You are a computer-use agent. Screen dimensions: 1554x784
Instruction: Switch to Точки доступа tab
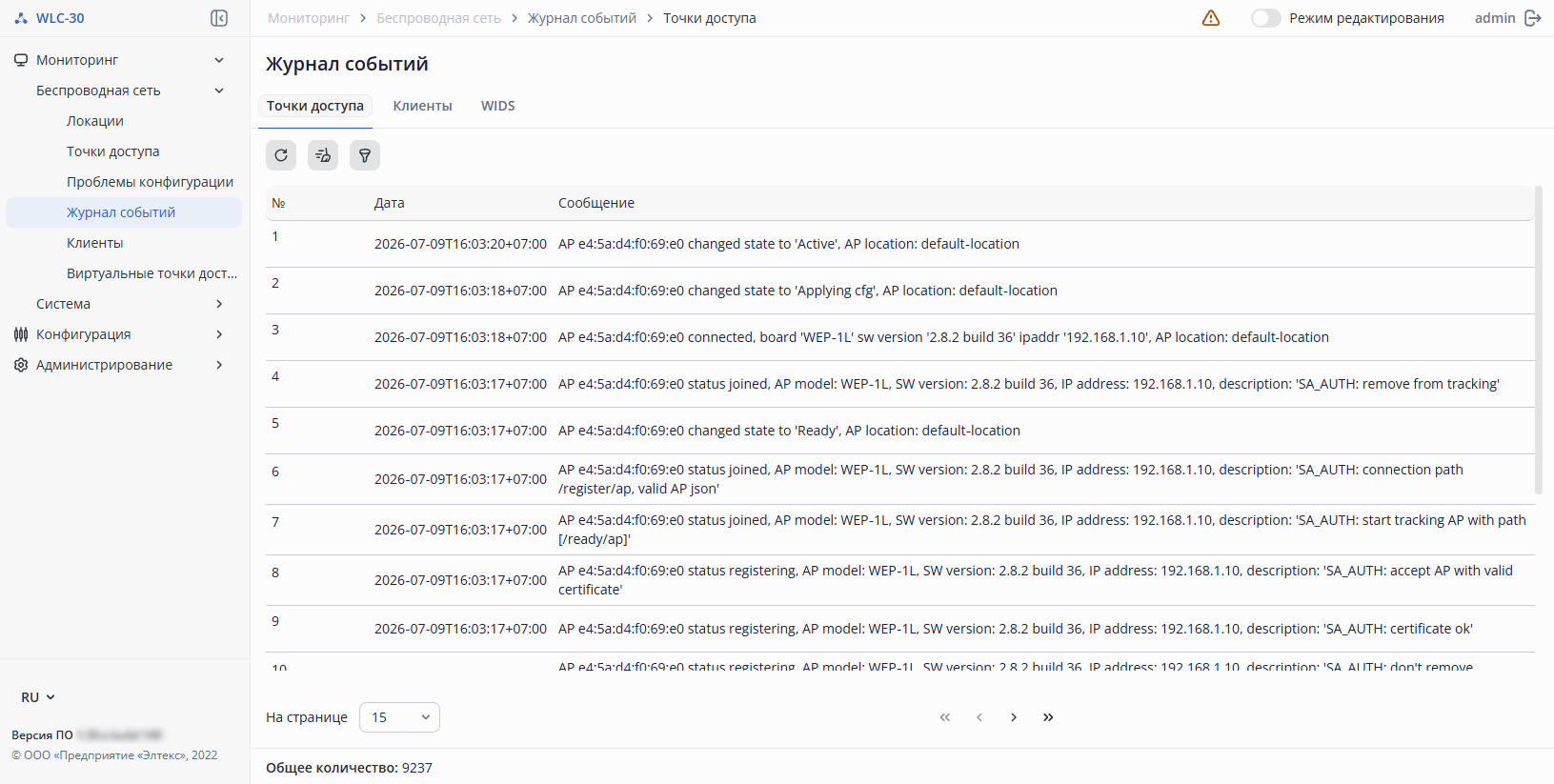click(315, 106)
